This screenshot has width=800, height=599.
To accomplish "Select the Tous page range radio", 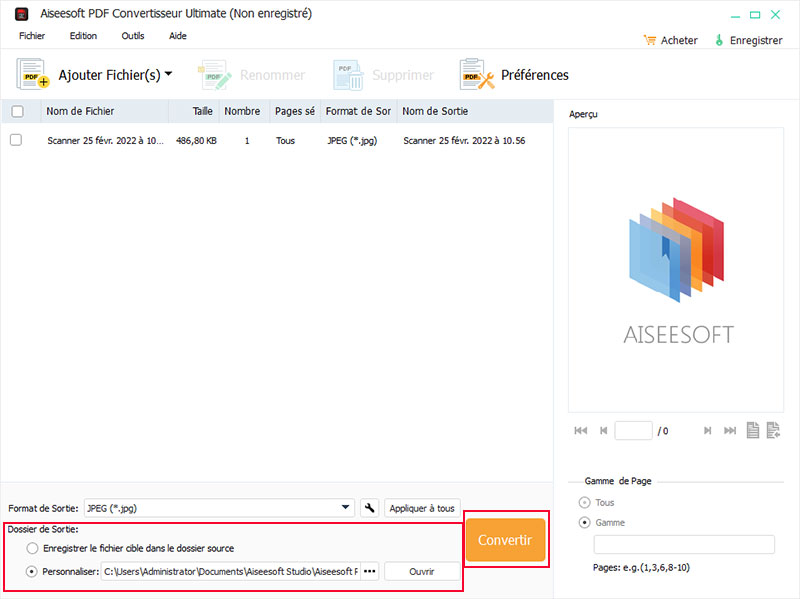I will (585, 503).
